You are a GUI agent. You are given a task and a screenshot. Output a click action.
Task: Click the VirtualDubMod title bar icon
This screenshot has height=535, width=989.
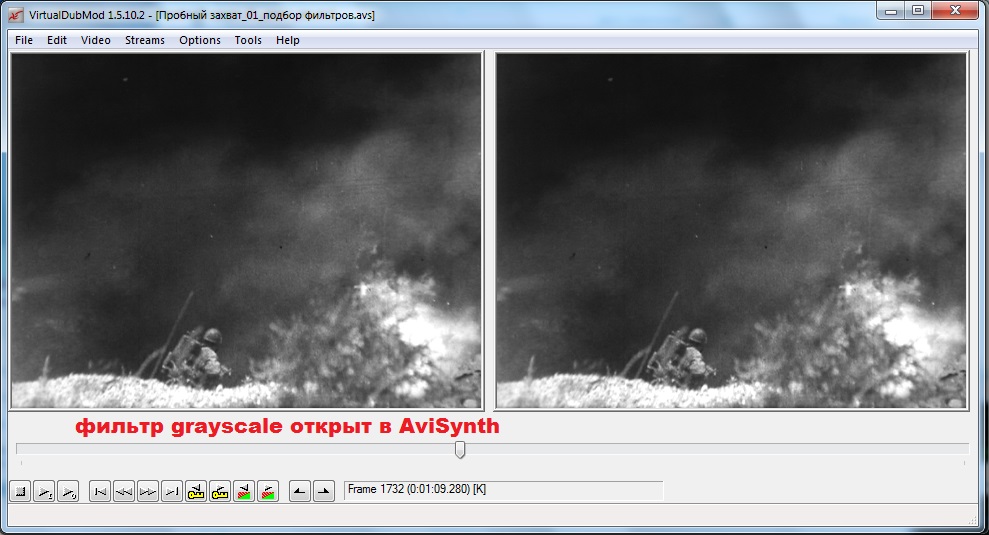pos(16,15)
